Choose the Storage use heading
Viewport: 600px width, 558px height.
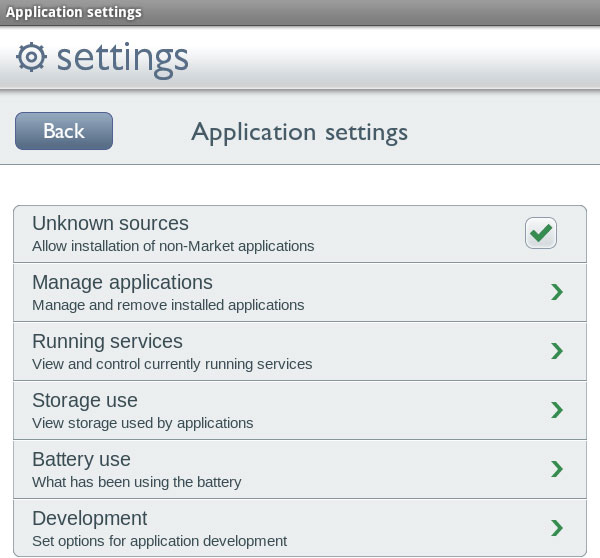pyautogui.click(x=85, y=400)
